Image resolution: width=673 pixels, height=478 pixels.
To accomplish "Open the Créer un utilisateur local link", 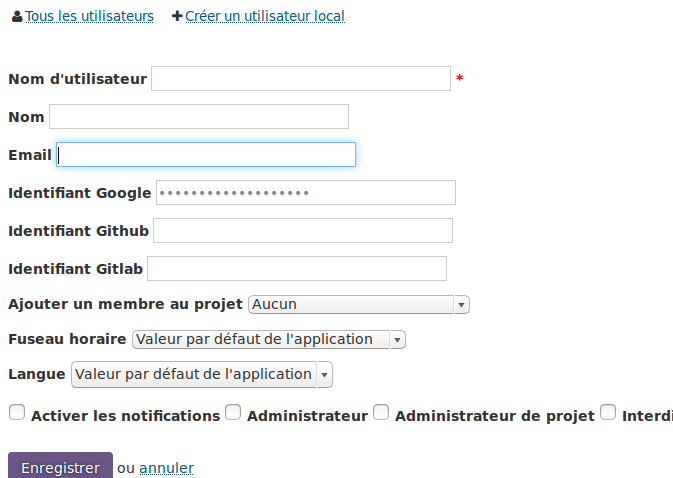I will [x=265, y=16].
